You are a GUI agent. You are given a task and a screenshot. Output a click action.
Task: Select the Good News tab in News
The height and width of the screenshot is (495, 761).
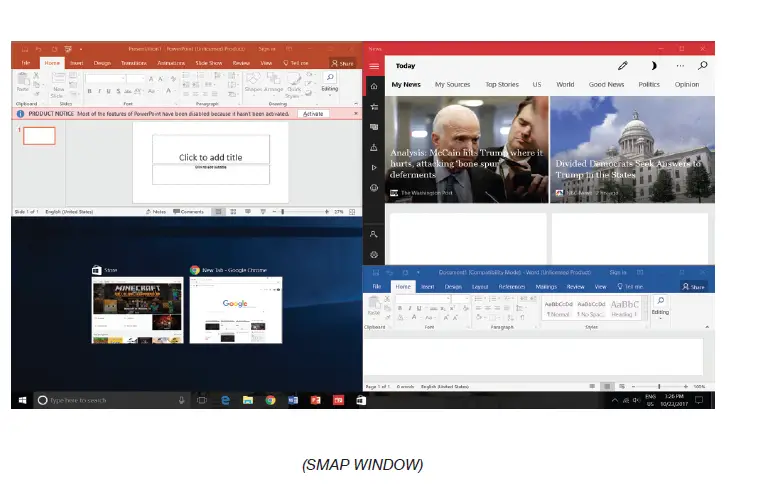[606, 84]
